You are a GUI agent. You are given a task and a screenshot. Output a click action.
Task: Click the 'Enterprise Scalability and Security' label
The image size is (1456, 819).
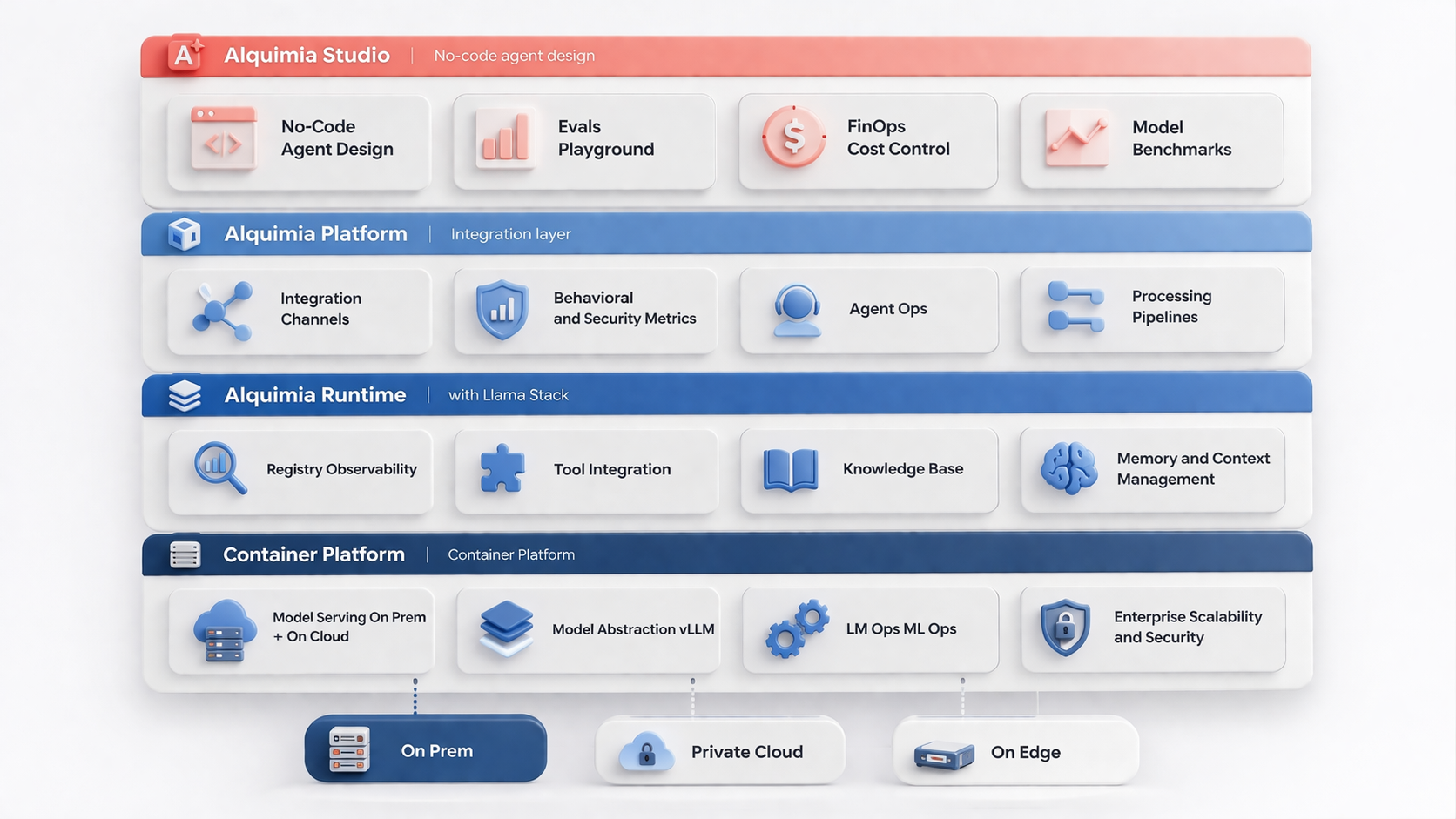[x=1188, y=627]
